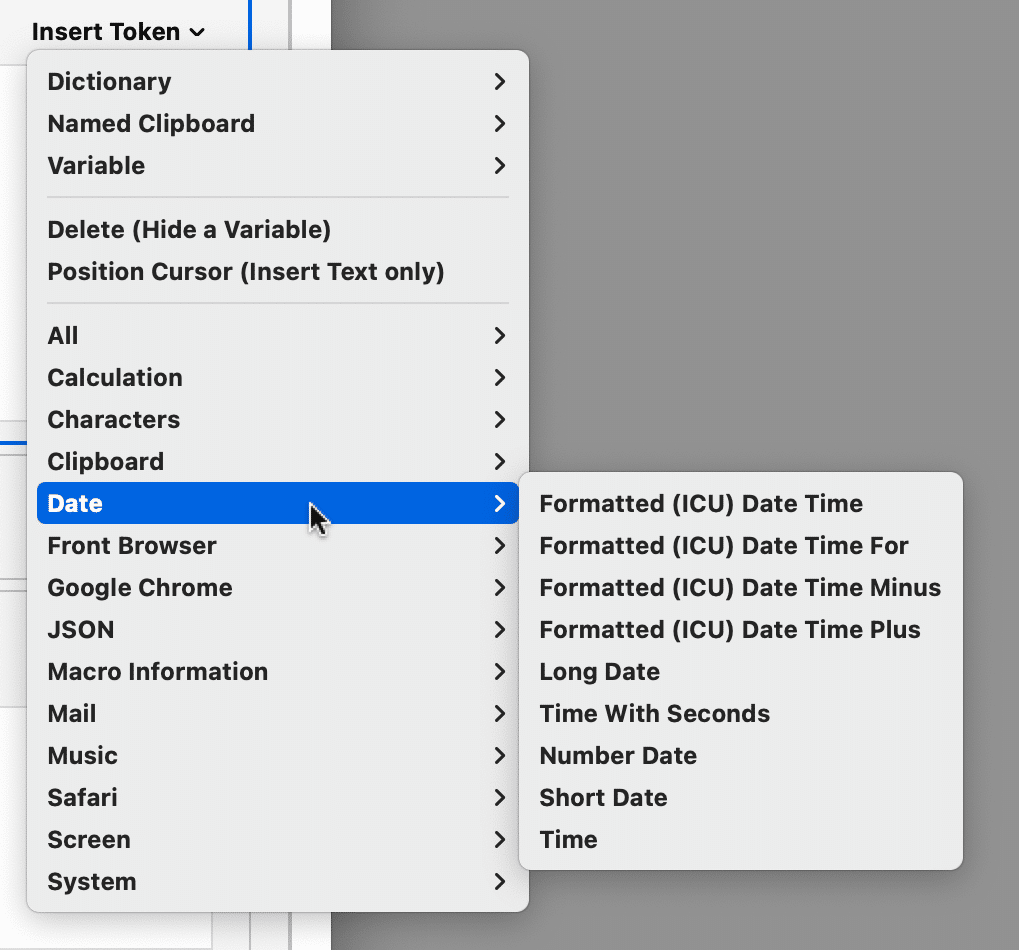Choose the Short Date token
The width and height of the screenshot is (1019, 950).
[603, 798]
